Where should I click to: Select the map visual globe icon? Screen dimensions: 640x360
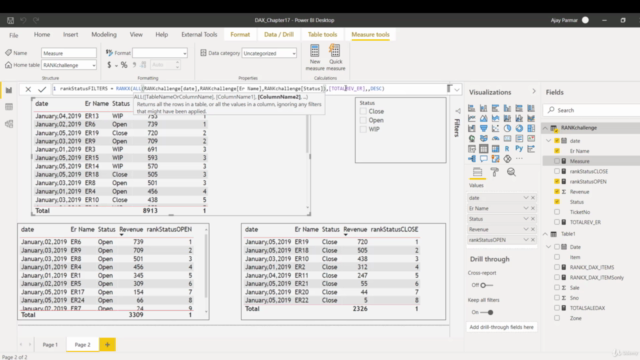pos(471,139)
